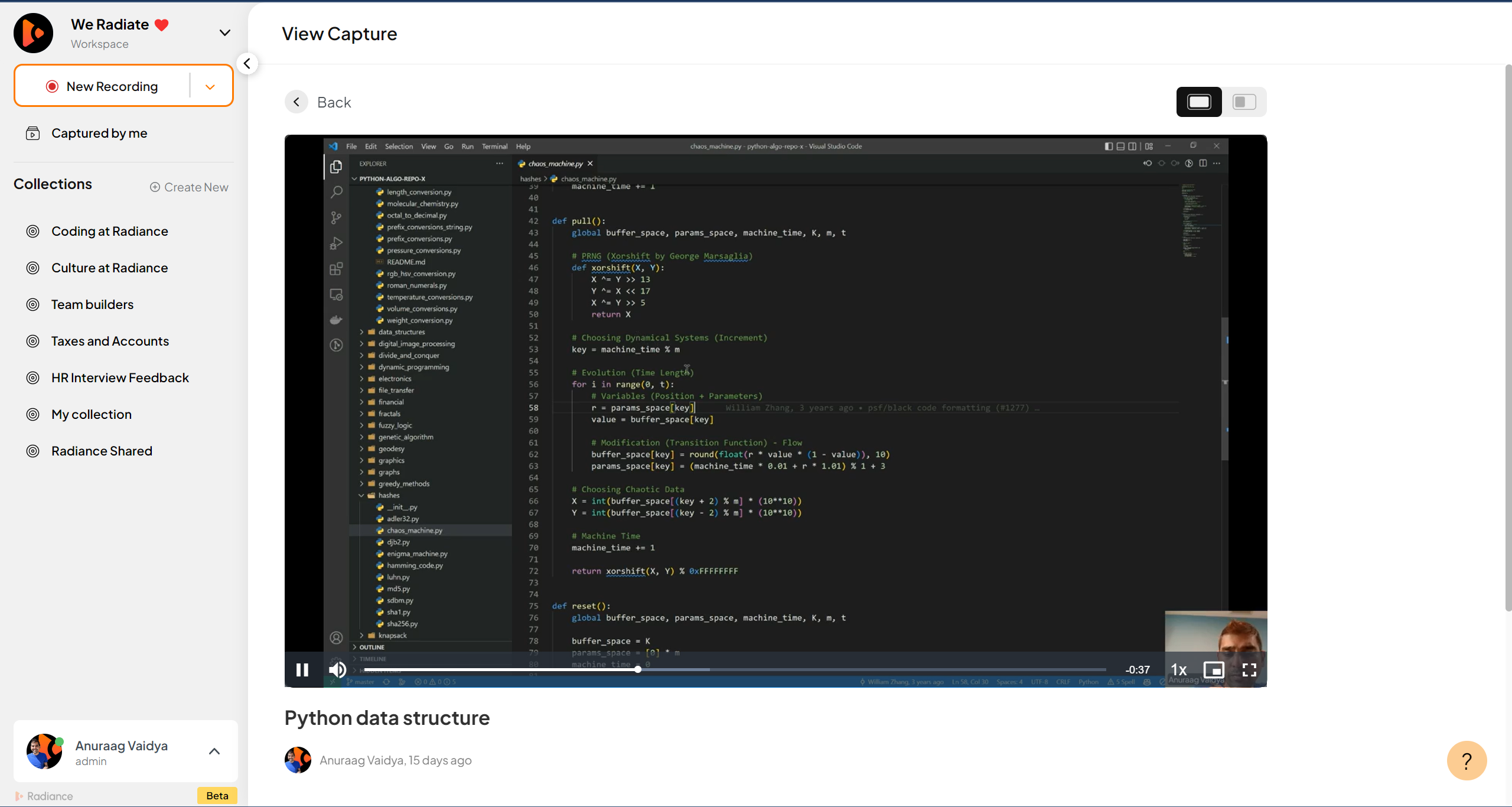Click the Radiance Shared target icon
The width and height of the screenshot is (1512, 807).
click(33, 451)
